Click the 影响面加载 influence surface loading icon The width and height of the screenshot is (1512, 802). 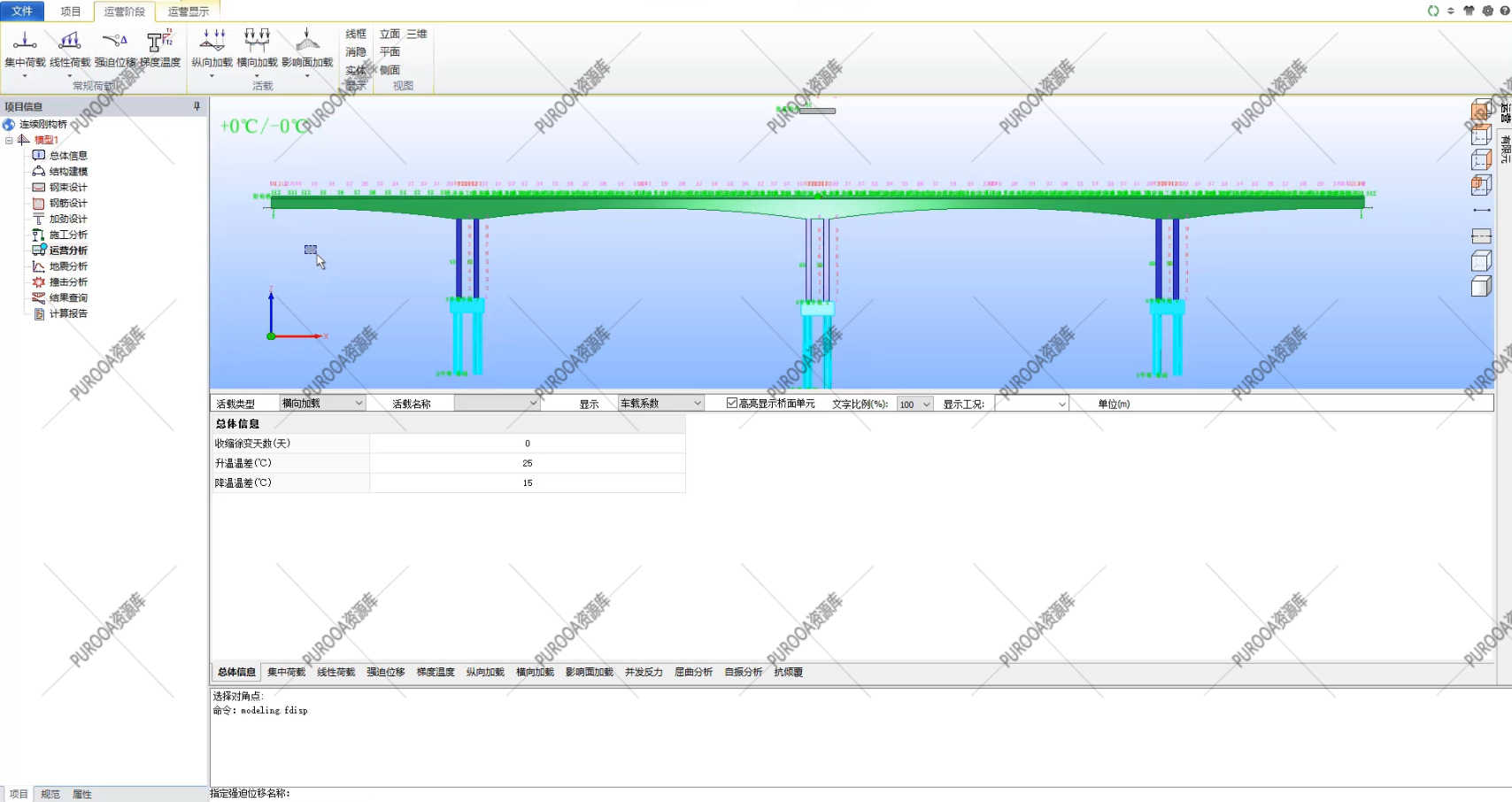(307, 49)
